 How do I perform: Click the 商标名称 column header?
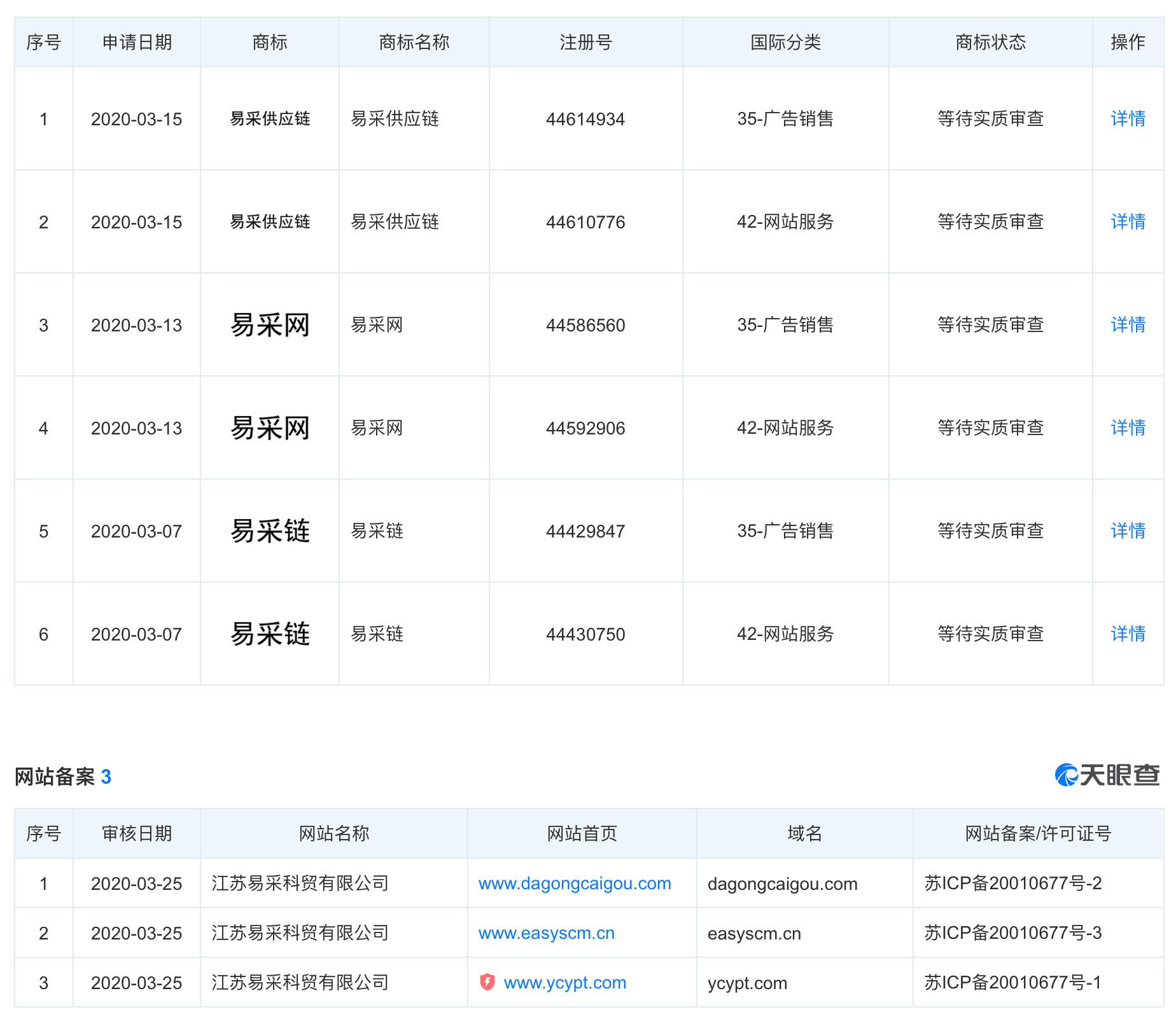tap(414, 42)
